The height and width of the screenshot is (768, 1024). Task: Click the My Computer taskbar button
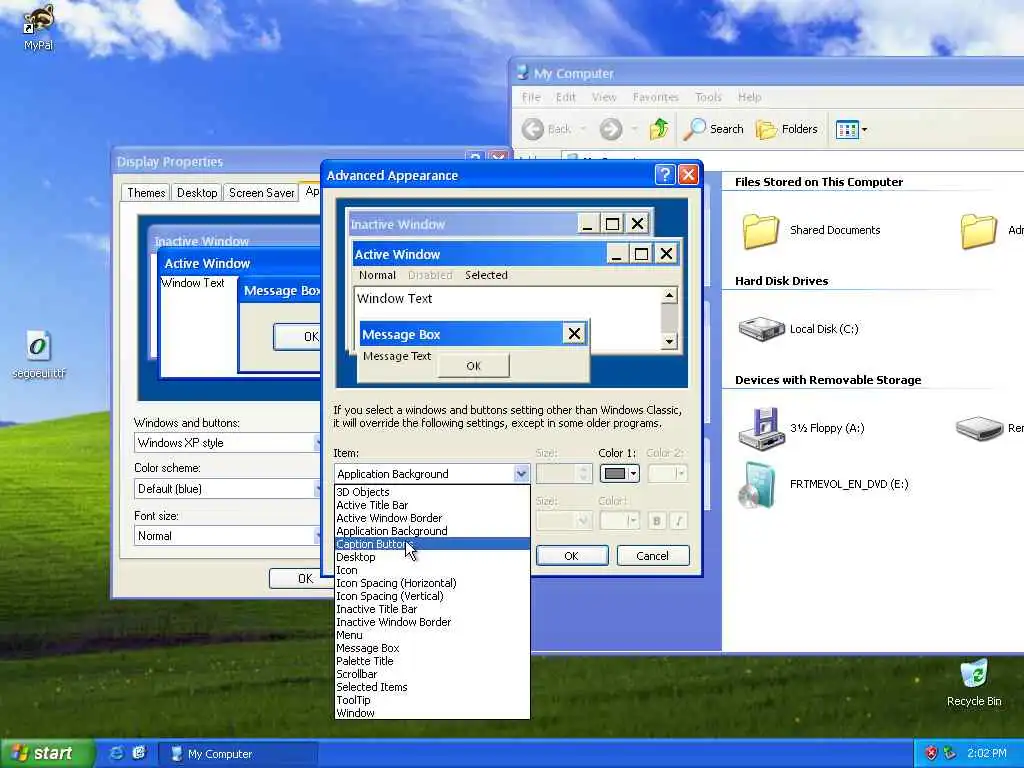pos(238,754)
